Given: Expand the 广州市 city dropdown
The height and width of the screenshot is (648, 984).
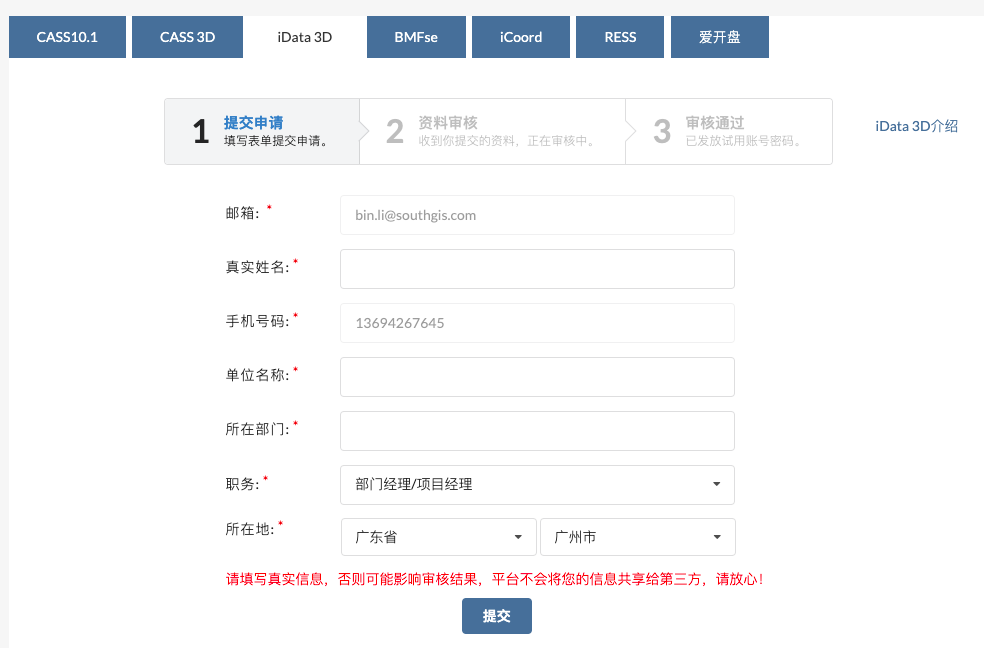Looking at the screenshot, I should (x=637, y=537).
